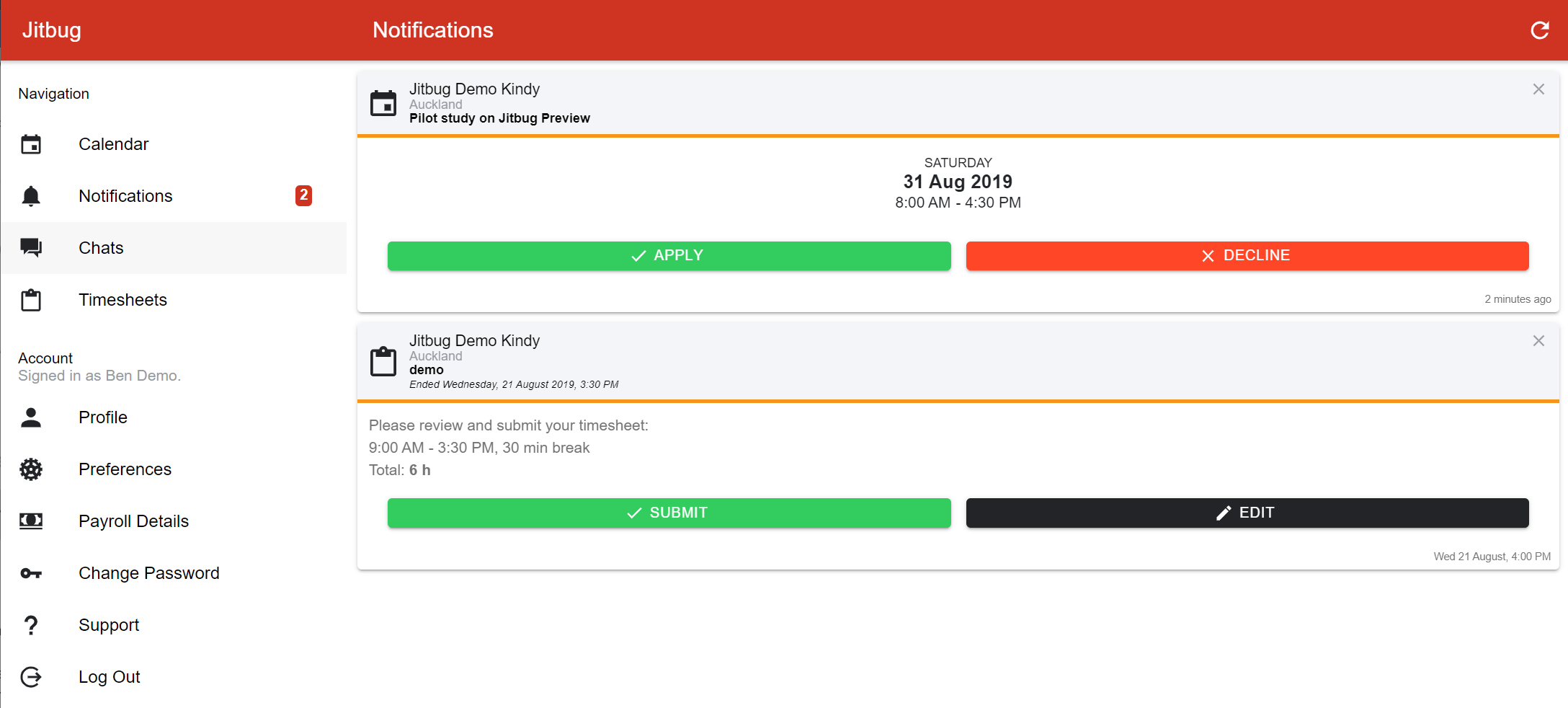Open the Timesheets page
Screen dimensions: 1568x708
(174, 300)
